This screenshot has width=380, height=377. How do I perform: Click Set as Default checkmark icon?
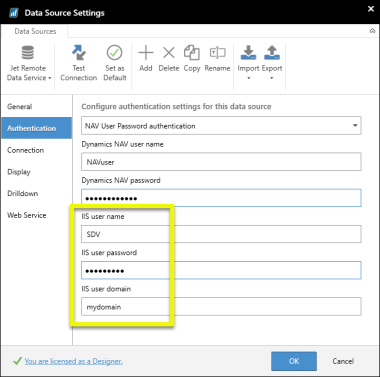click(114, 53)
